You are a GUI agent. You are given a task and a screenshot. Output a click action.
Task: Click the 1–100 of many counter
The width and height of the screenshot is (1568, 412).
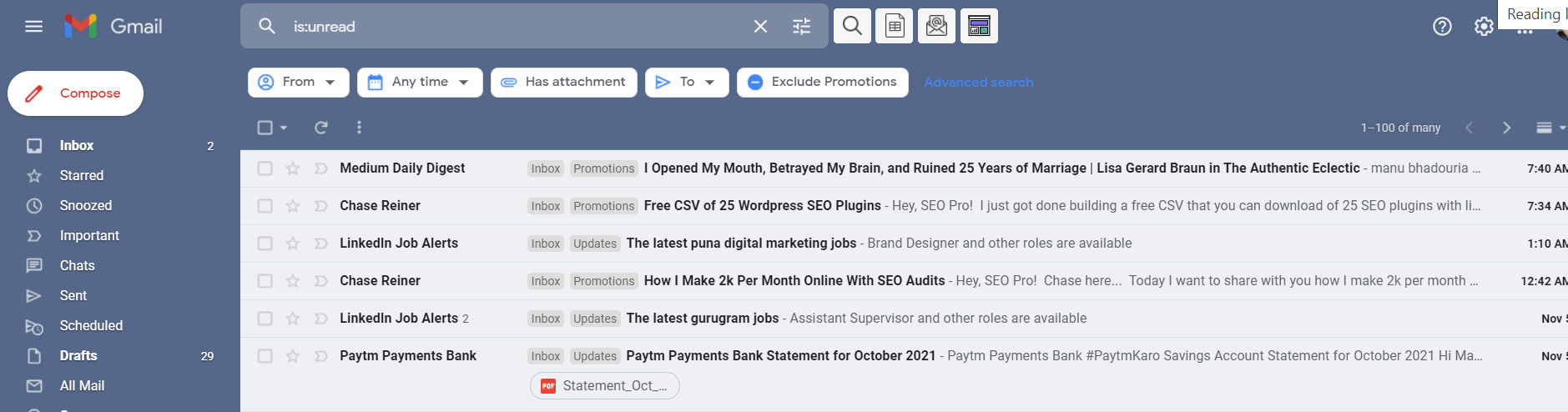1400,128
